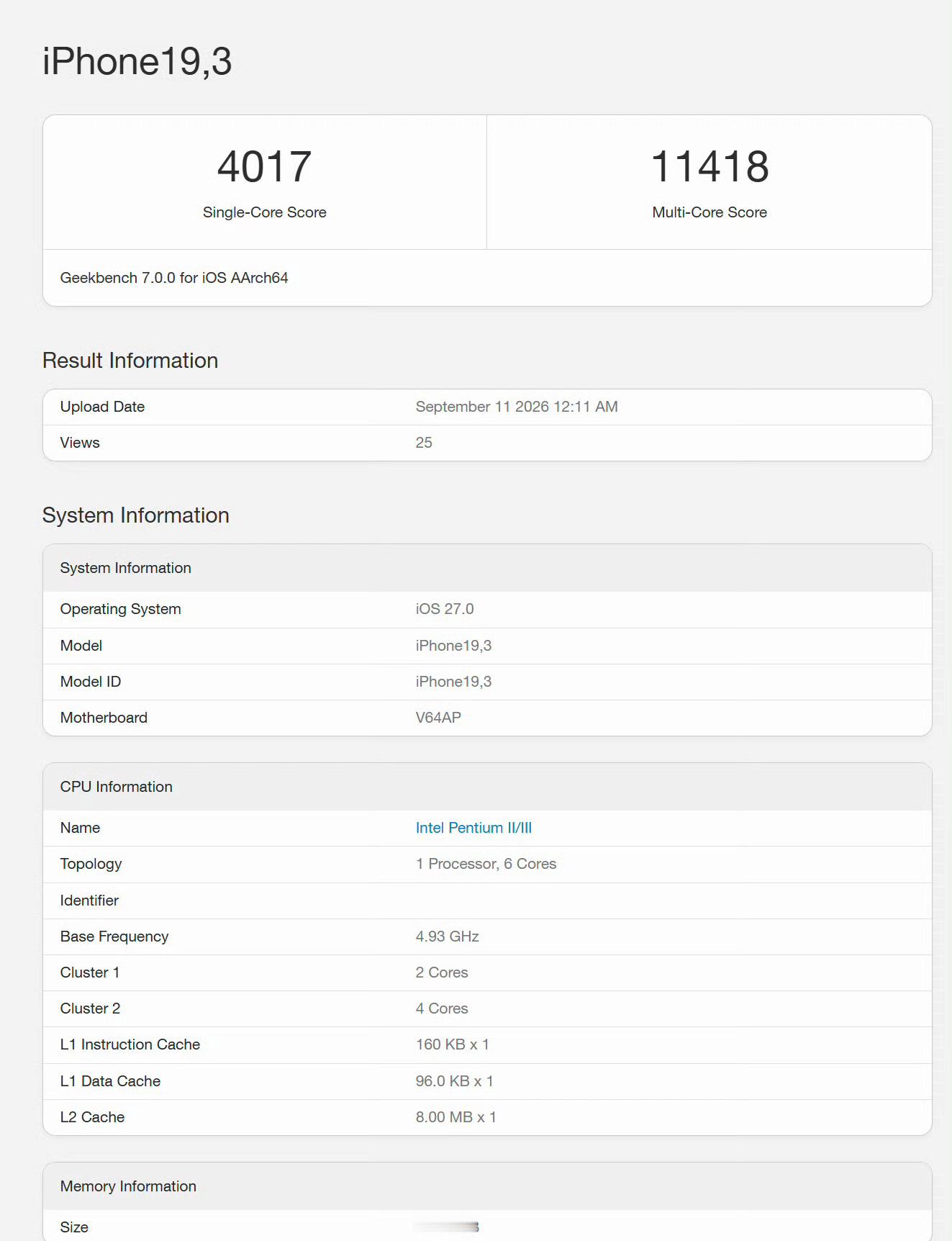The image size is (952, 1241).
Task: Select the 160 KB x 1 value
Action: click(453, 1044)
